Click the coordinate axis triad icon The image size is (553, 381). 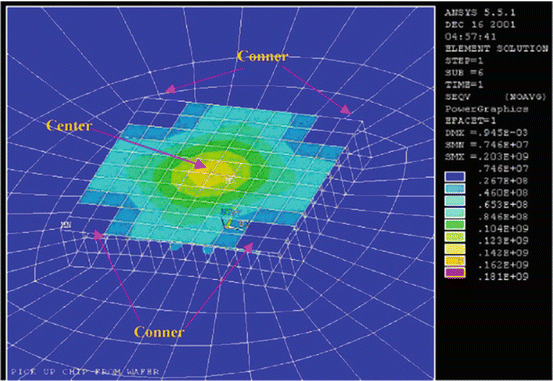(231, 220)
